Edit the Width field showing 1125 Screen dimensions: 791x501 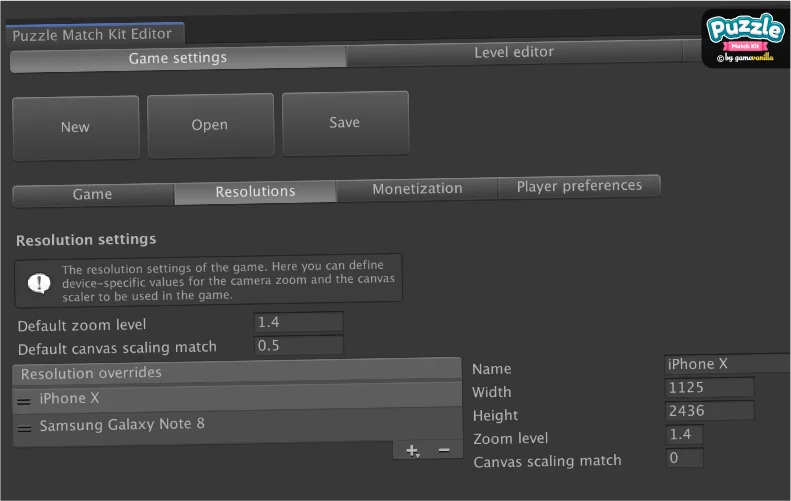(710, 387)
